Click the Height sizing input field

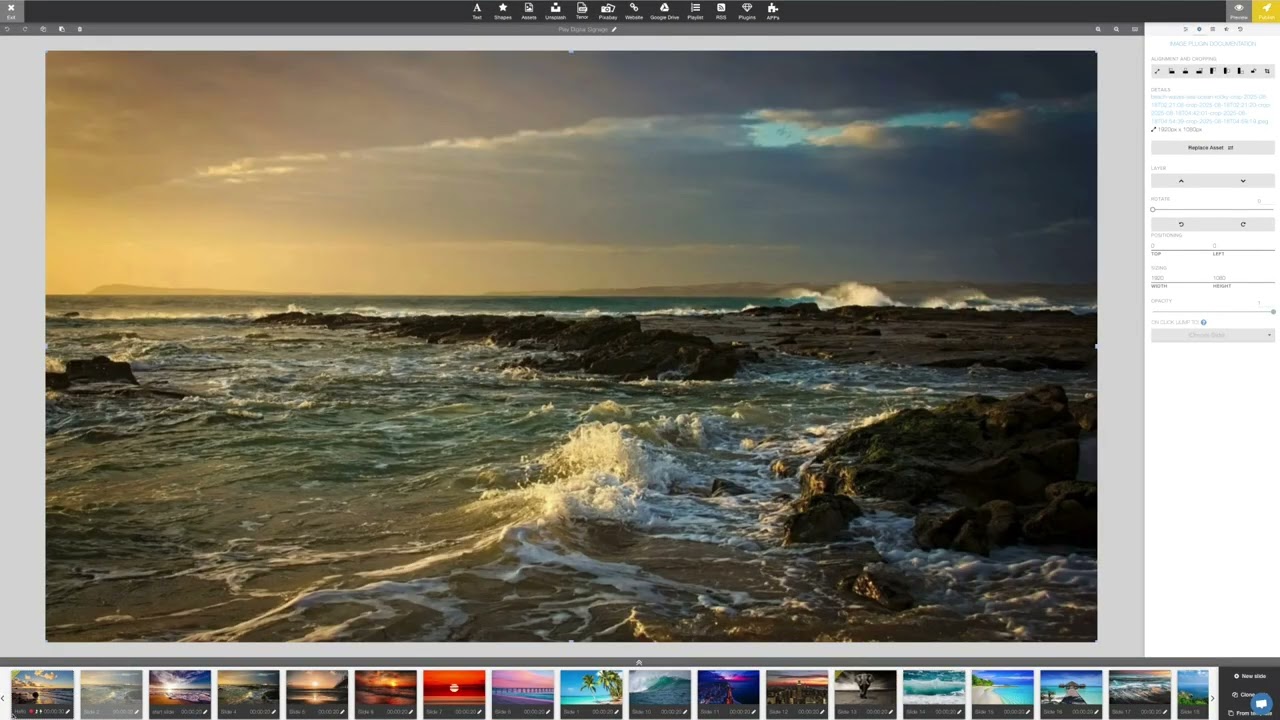[x=1243, y=278]
